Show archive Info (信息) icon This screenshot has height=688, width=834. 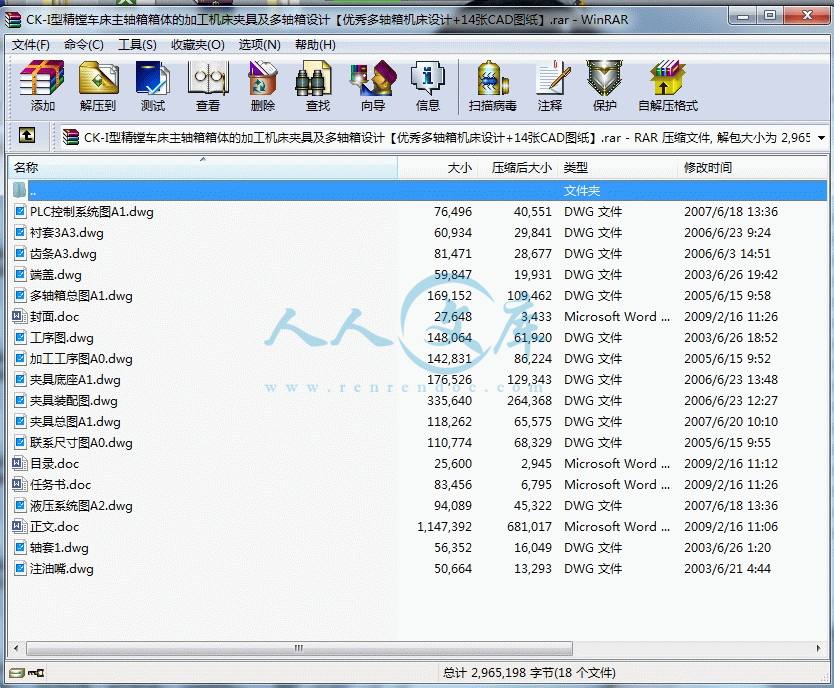428,86
